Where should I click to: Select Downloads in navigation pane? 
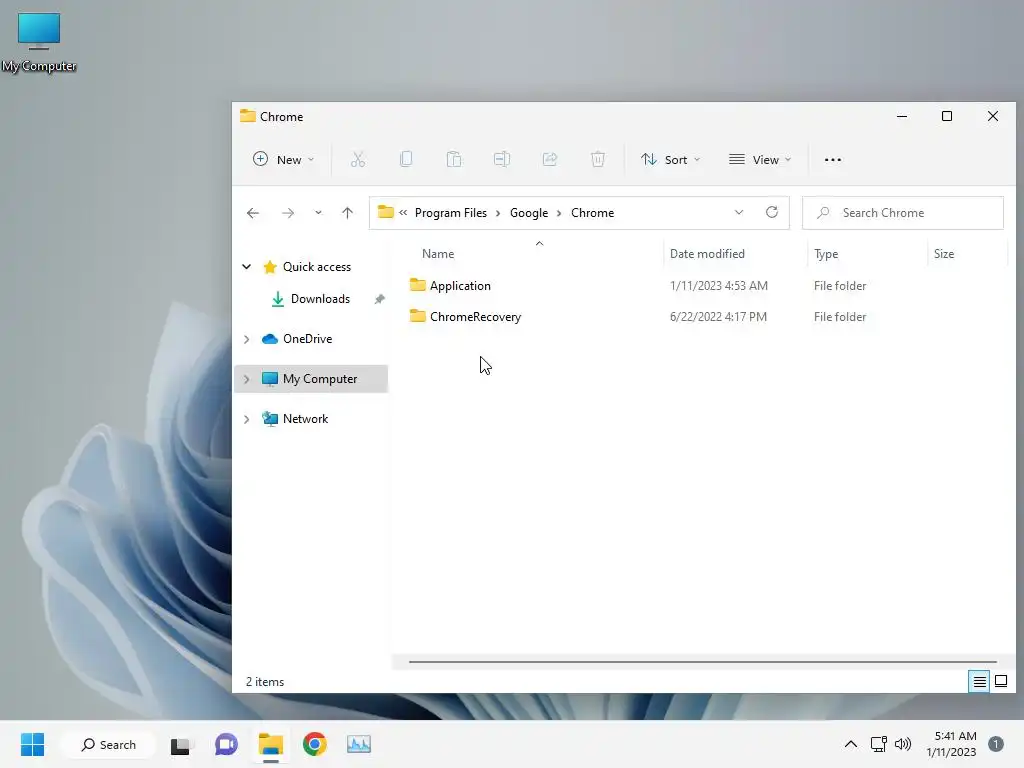pyautogui.click(x=320, y=299)
